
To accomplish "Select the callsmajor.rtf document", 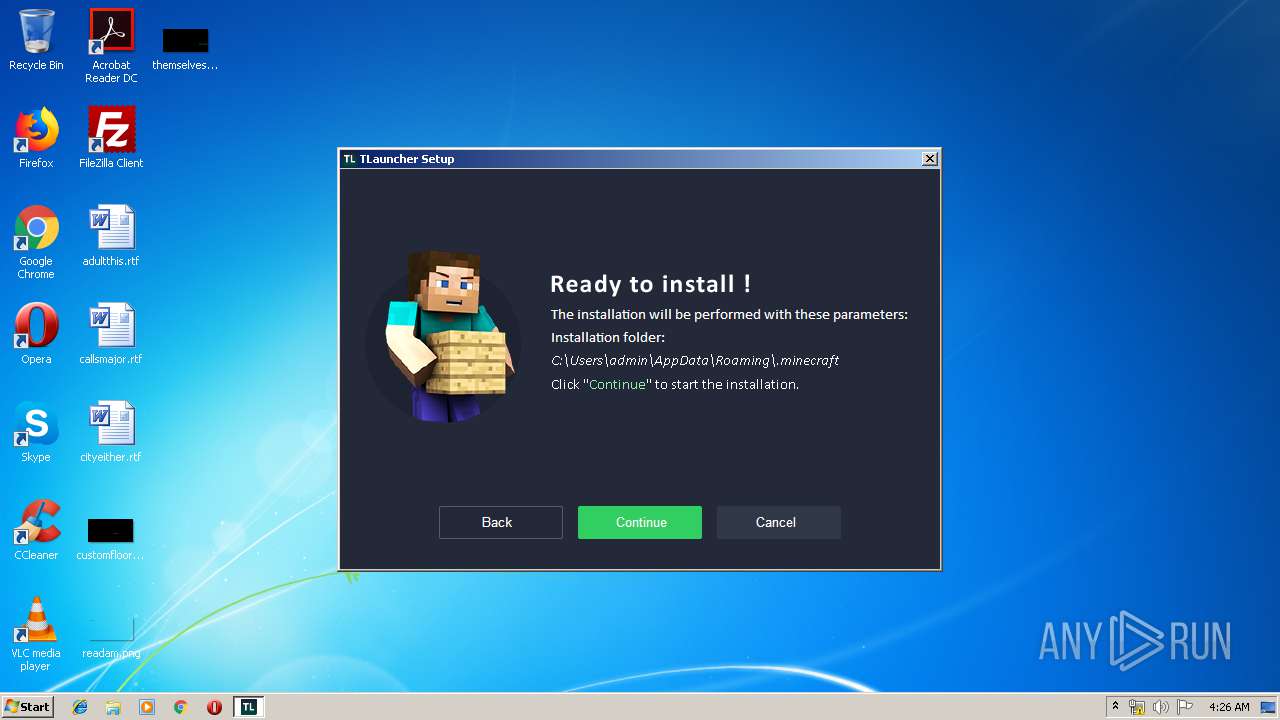I will (111, 334).
